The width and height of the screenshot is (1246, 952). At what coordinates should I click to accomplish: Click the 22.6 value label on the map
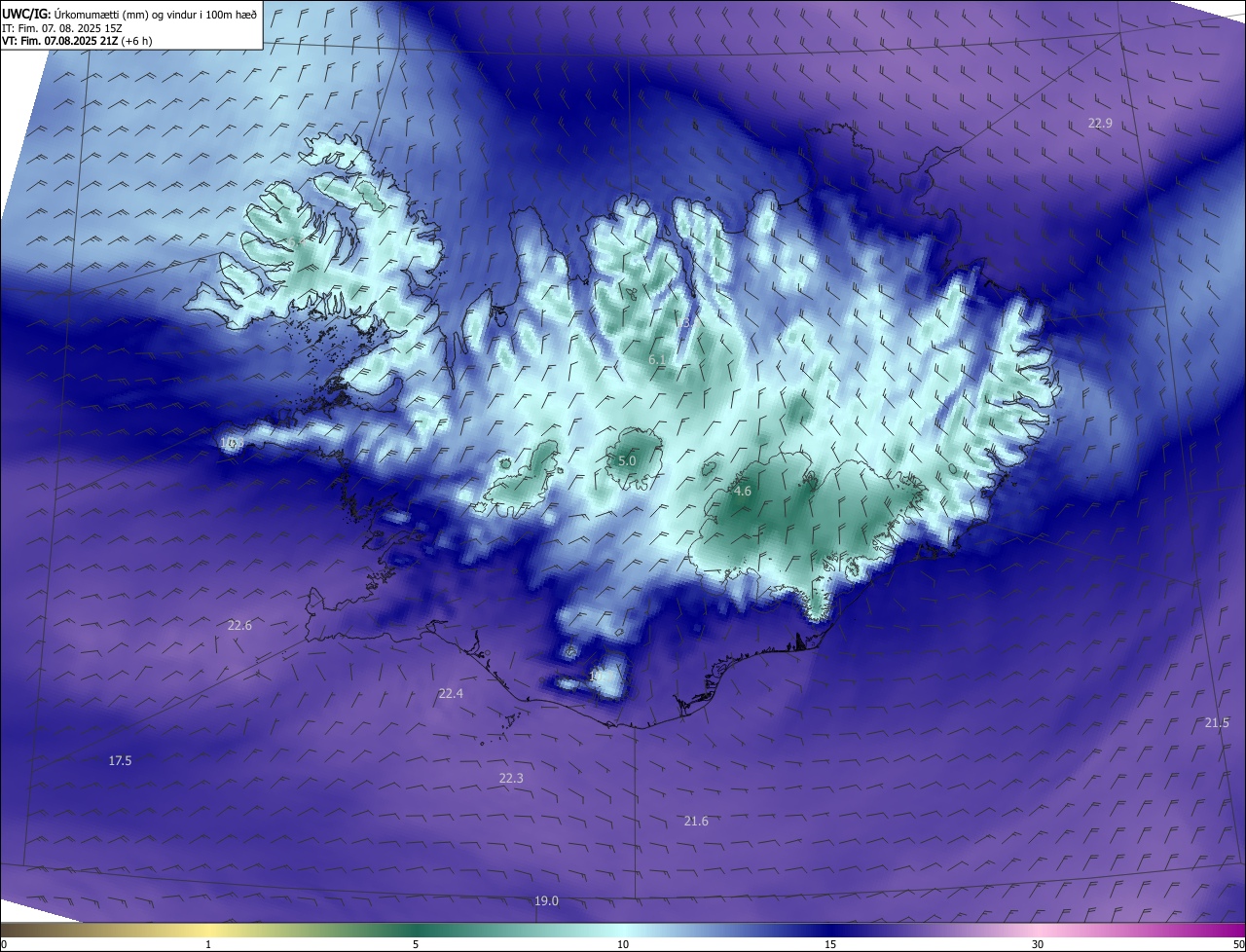point(239,625)
